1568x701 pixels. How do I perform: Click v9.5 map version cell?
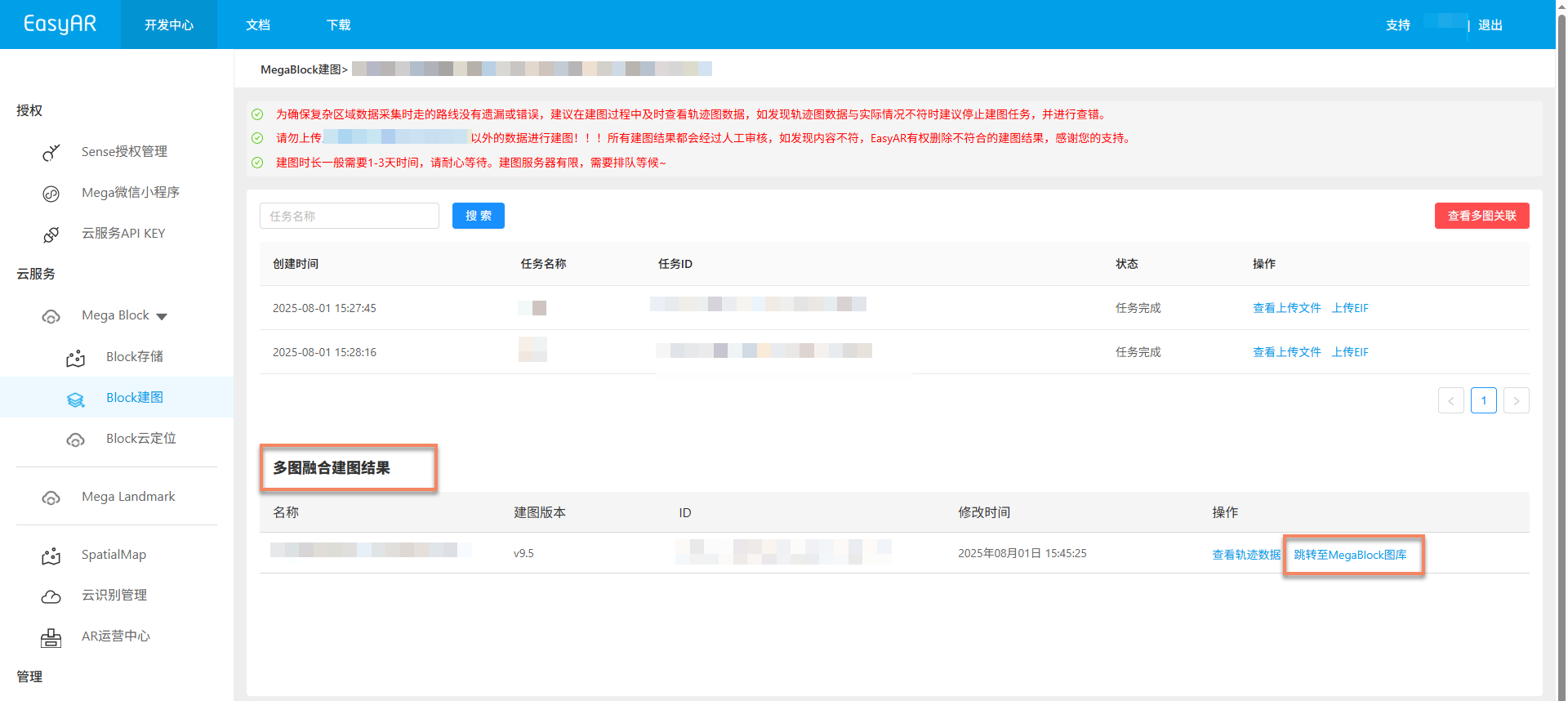pos(523,553)
